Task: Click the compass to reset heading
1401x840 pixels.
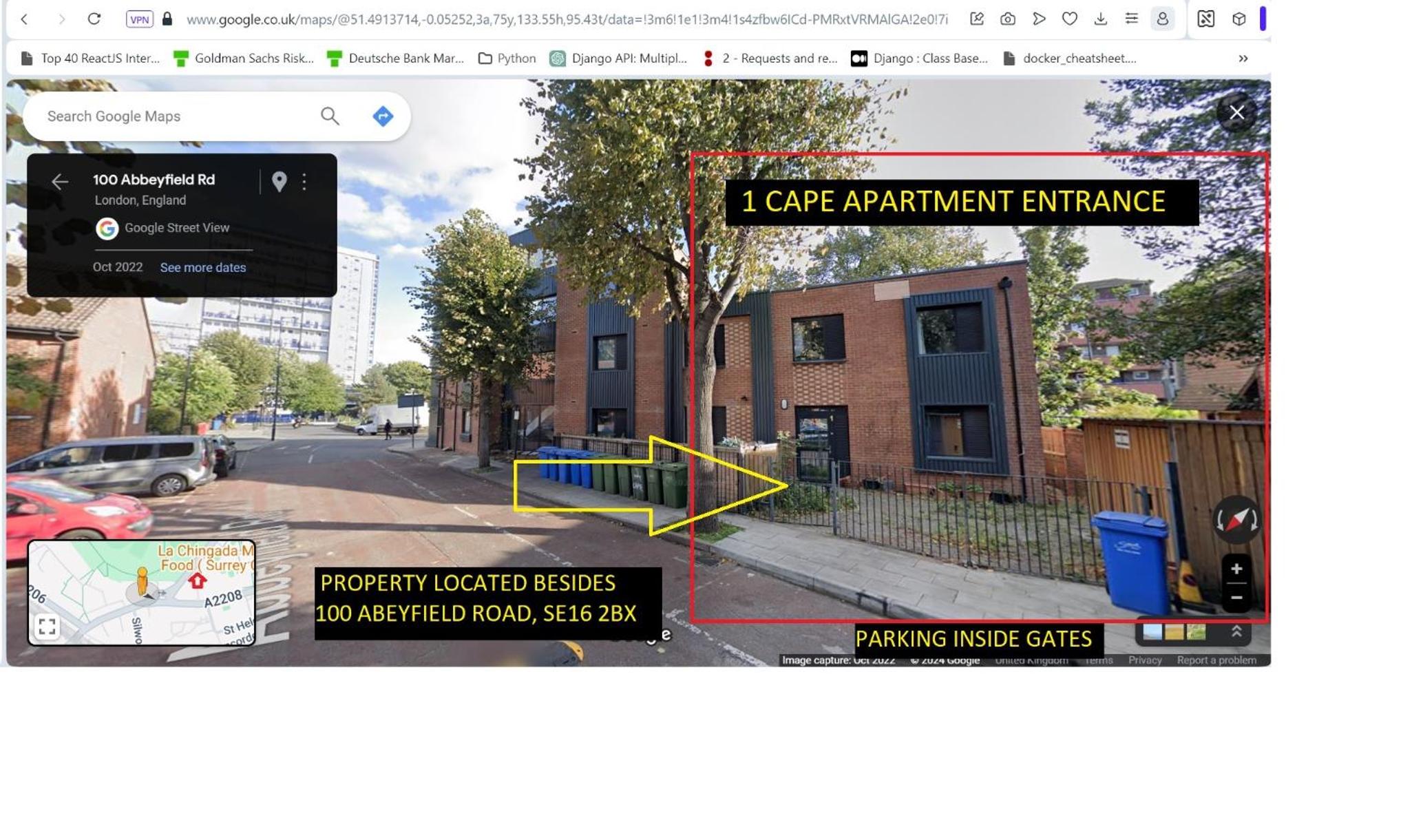Action: (1236, 519)
